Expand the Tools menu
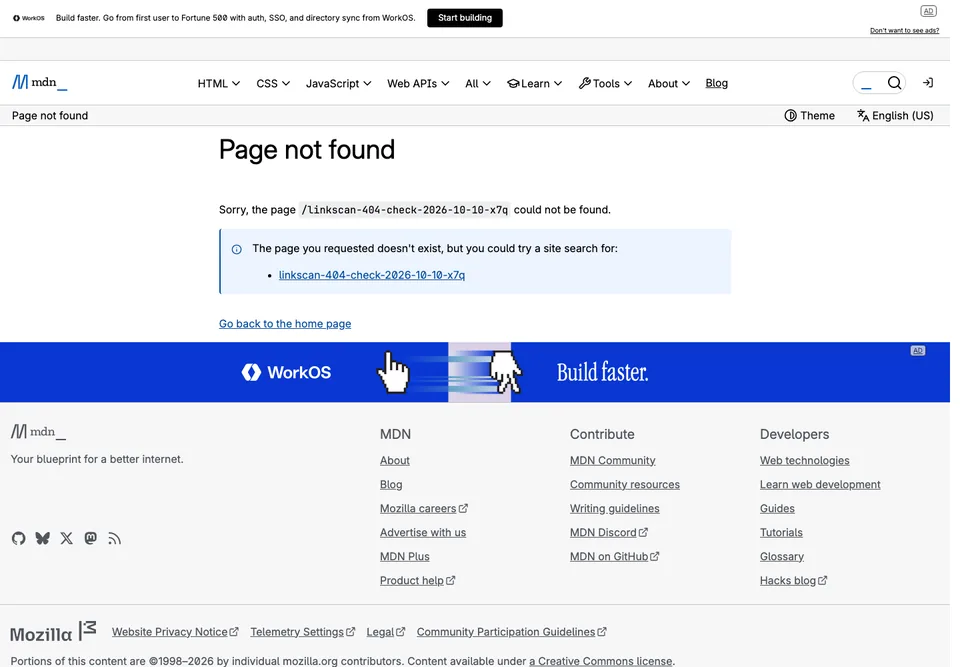The image size is (960, 667). click(606, 83)
